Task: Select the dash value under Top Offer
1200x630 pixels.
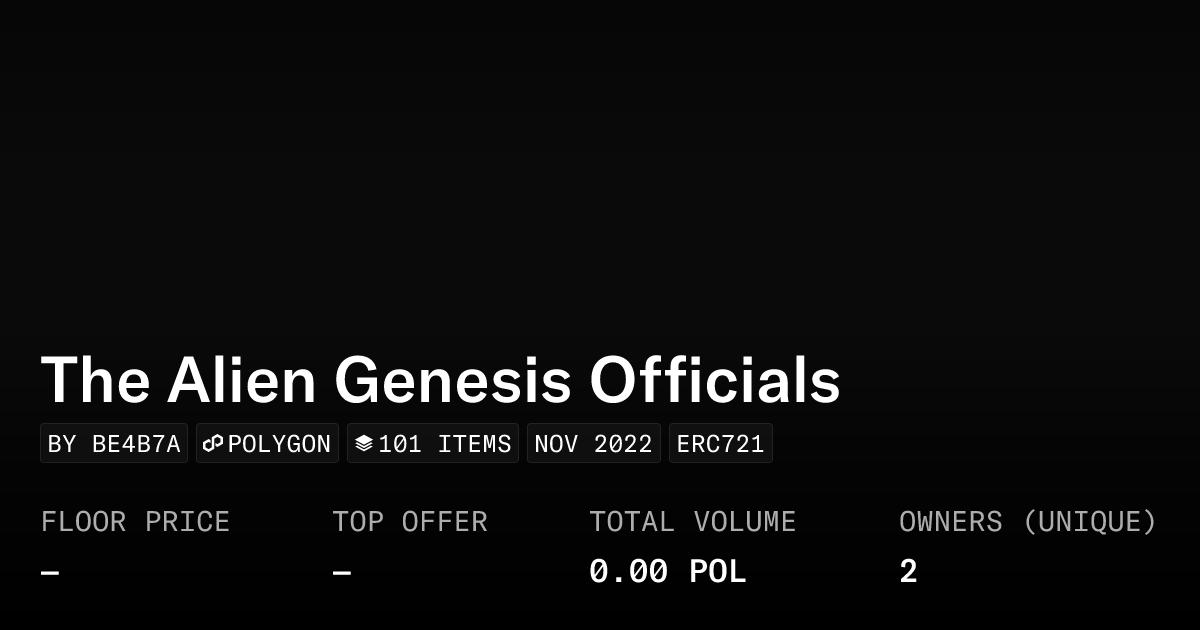Action: (341, 573)
